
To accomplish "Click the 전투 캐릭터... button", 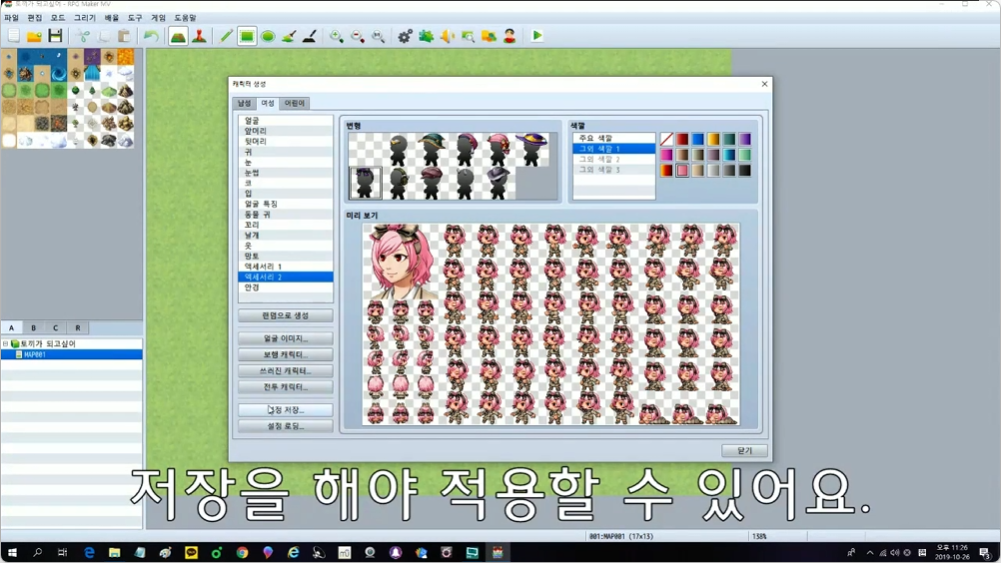I will coord(285,387).
